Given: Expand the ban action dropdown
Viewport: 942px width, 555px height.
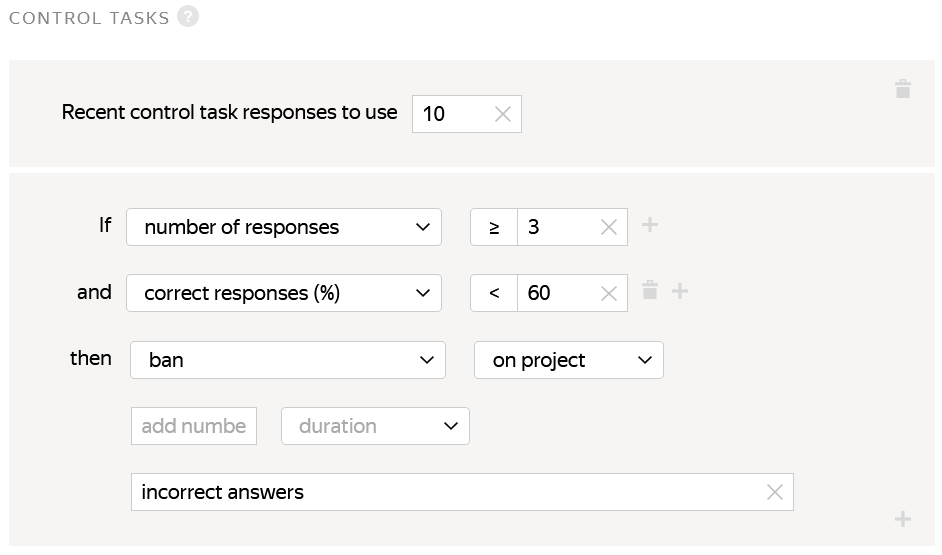Looking at the screenshot, I should (288, 360).
